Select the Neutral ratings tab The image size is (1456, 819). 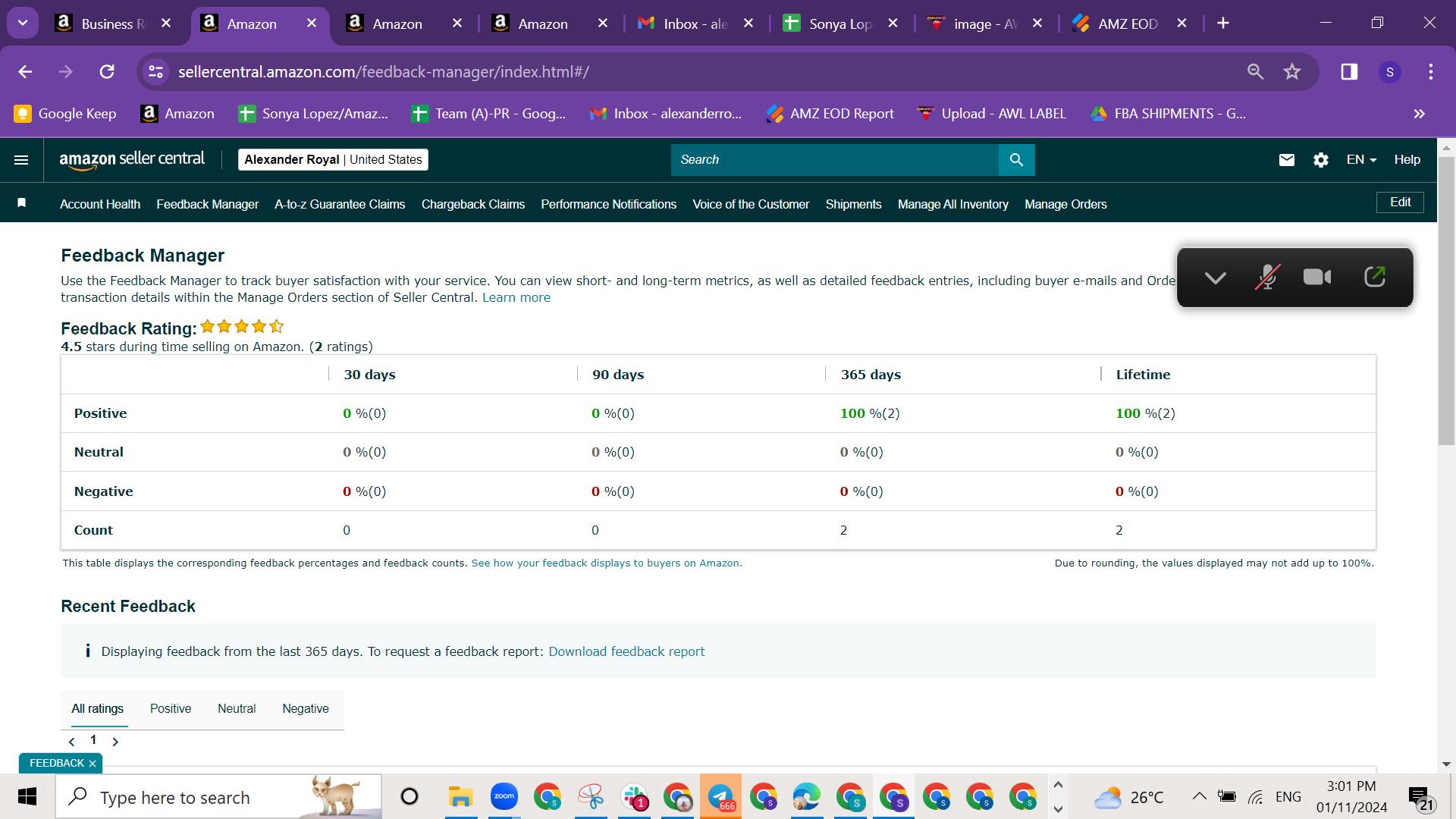coord(237,709)
